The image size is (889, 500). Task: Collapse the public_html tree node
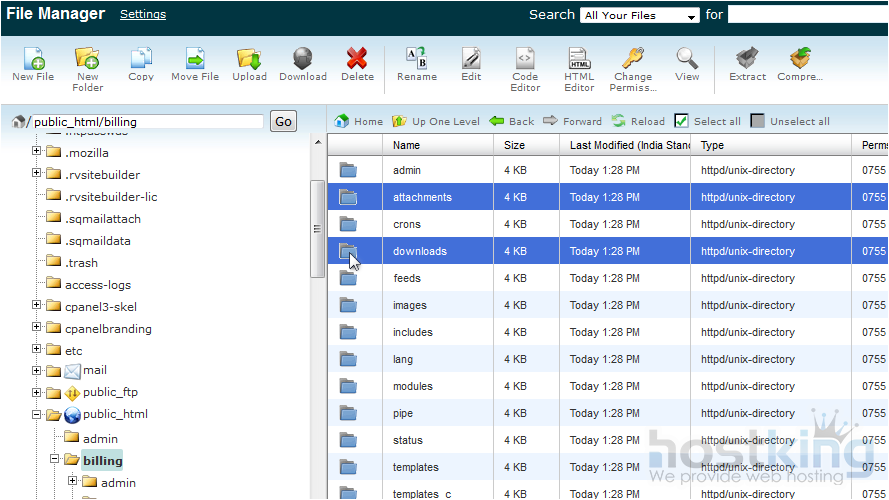[37, 415]
